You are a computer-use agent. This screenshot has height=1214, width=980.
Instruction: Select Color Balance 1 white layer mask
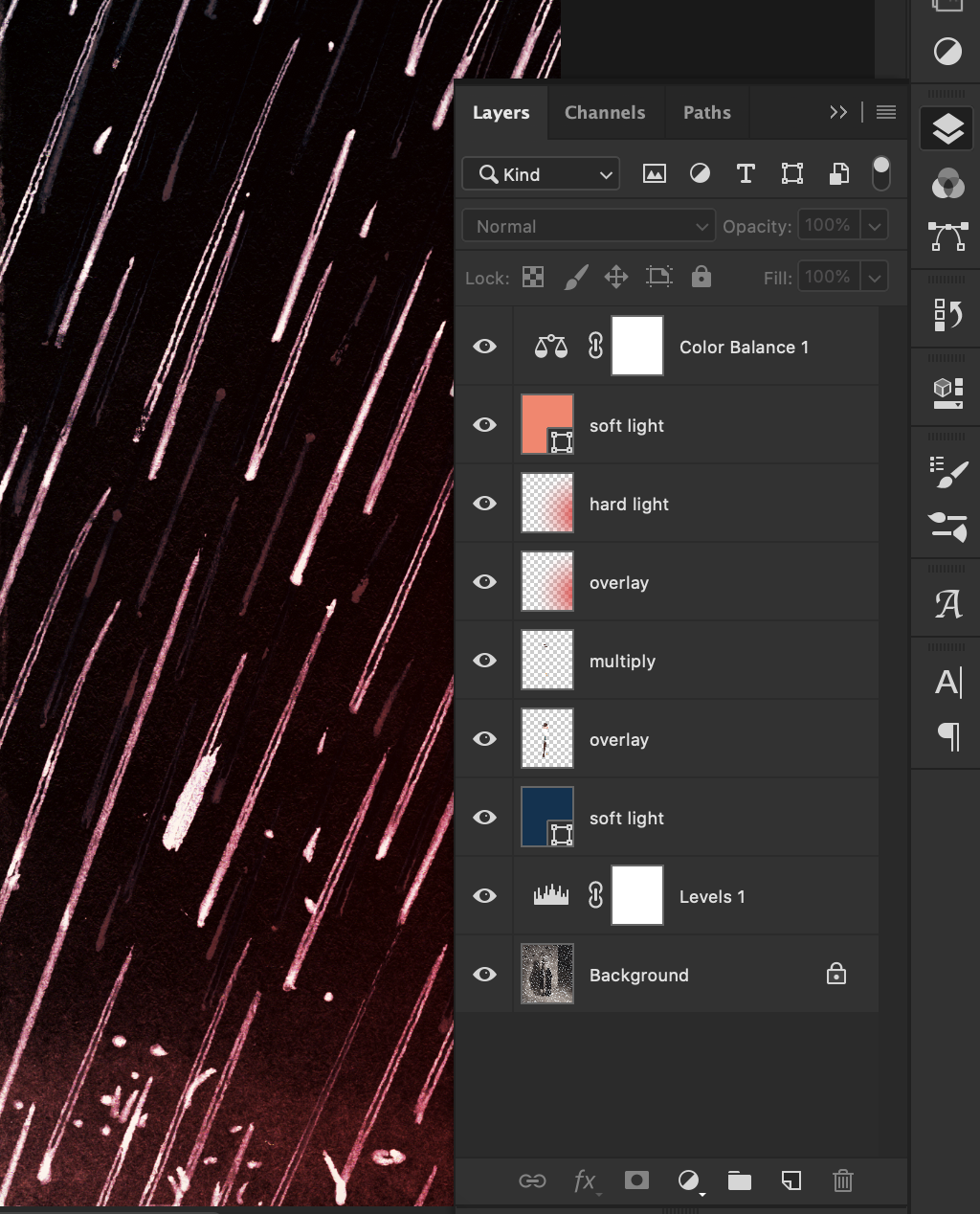coord(637,346)
